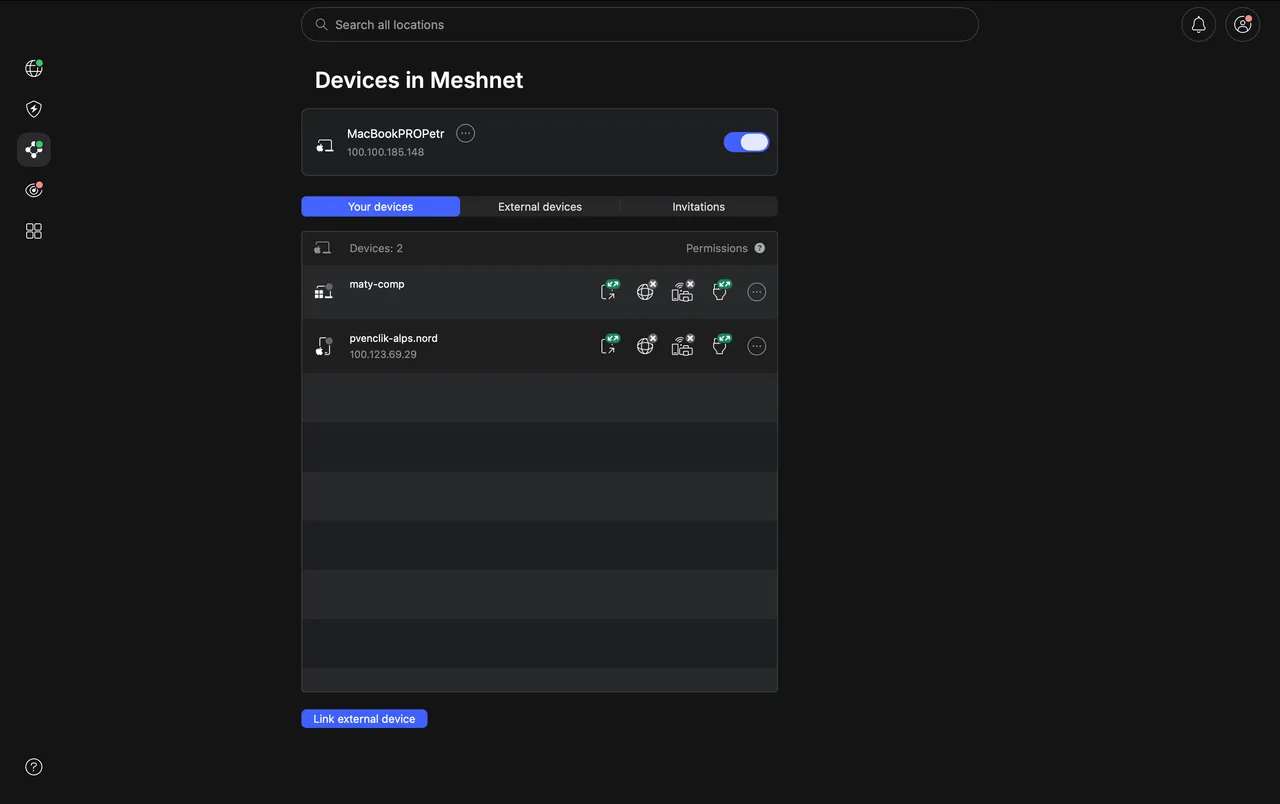Select the Meshnet icon in sidebar

pyautogui.click(x=34, y=150)
